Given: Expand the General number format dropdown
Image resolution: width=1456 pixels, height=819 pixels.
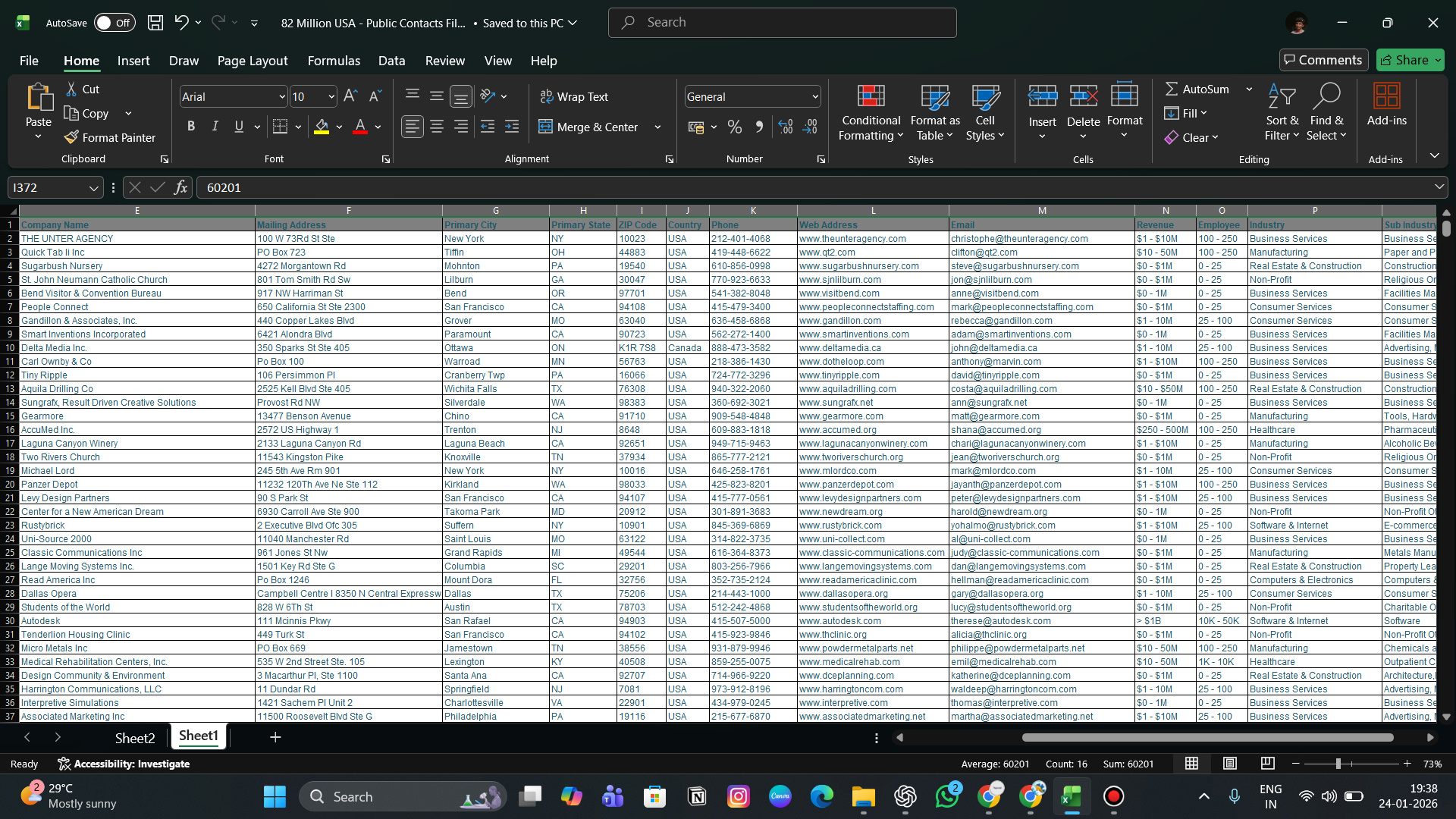Looking at the screenshot, I should click(814, 96).
